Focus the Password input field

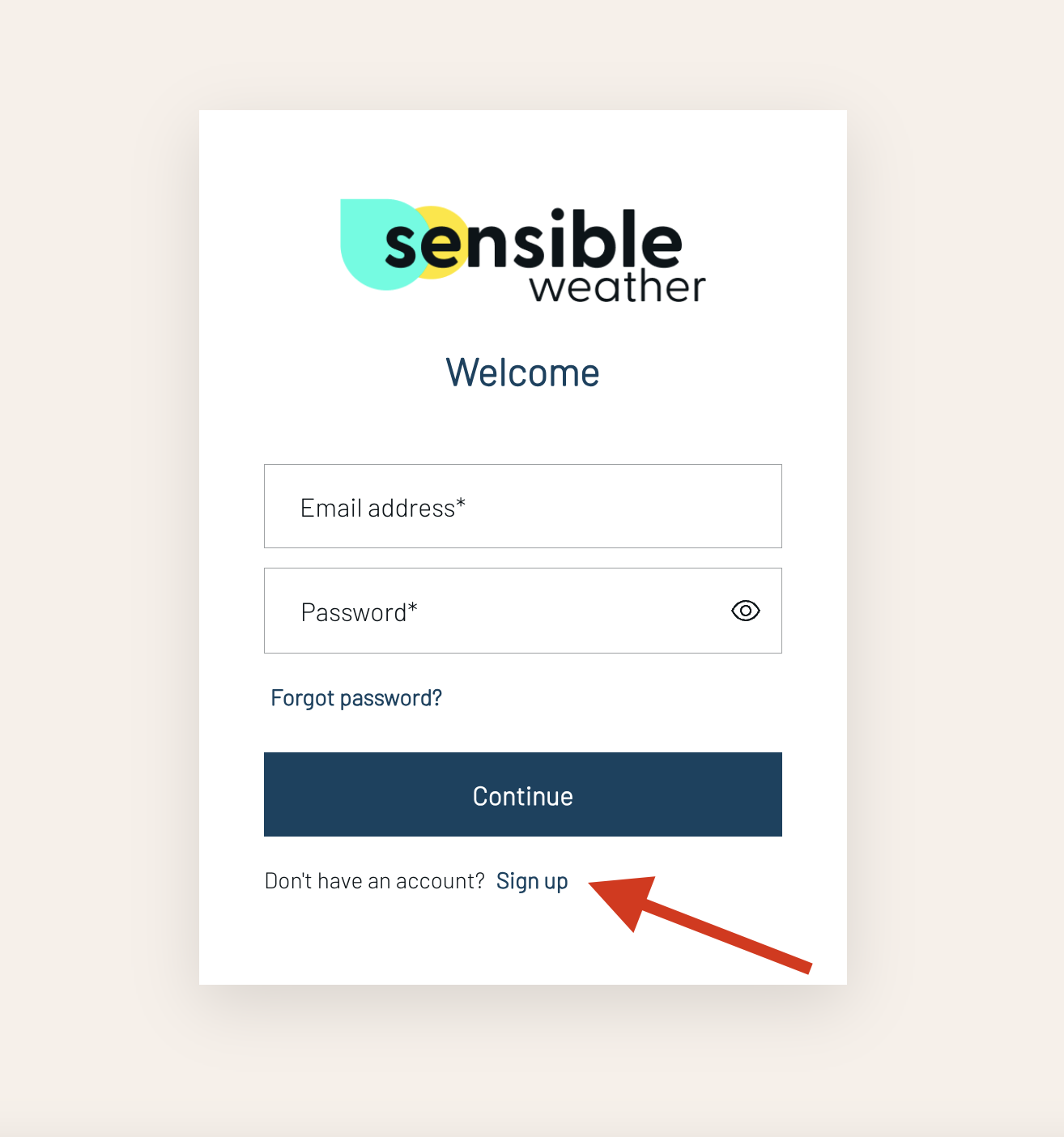click(522, 611)
